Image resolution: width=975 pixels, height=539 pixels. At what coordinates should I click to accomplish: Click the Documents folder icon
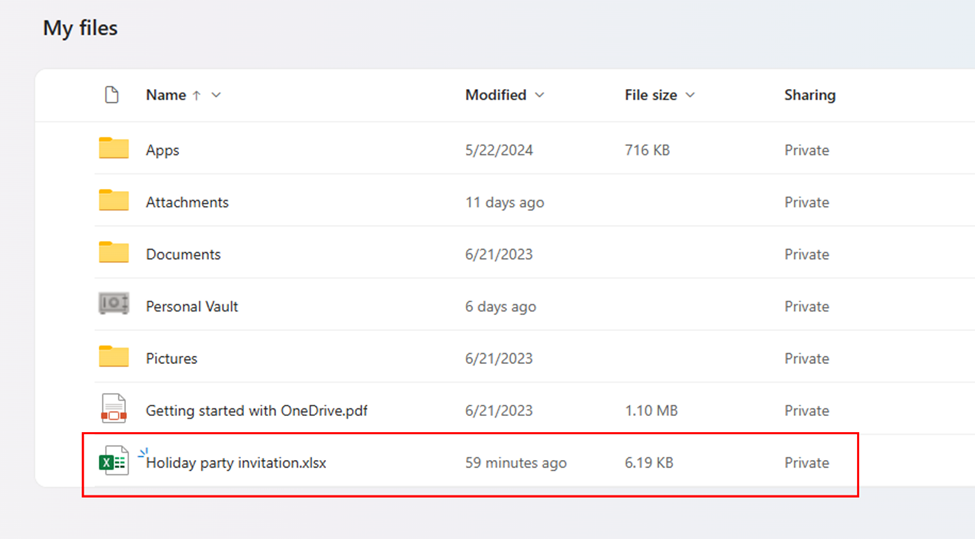pos(114,253)
